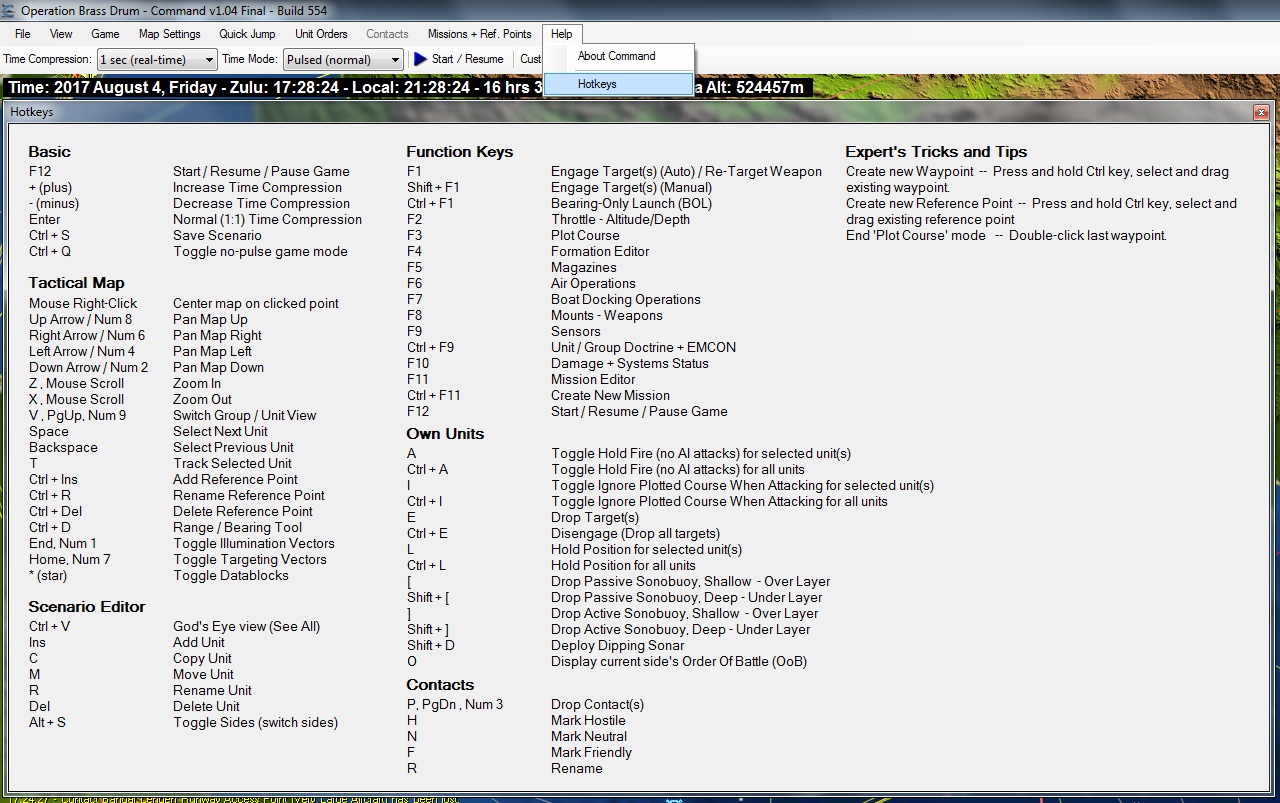Viewport: 1280px width, 803px height.
Task: Click the 'Plot Course' hotkey description
Action: click(585, 235)
